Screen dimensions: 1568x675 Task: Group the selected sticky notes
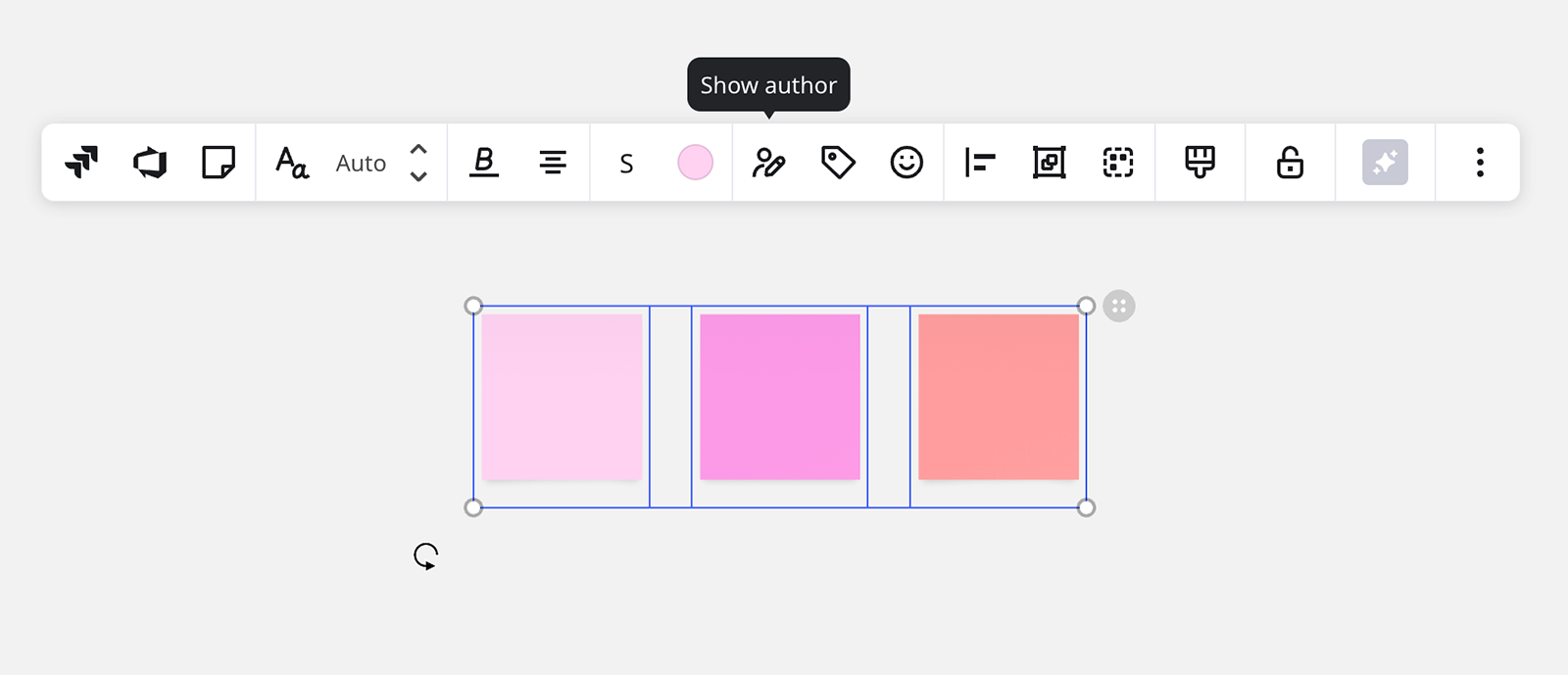(1118, 162)
